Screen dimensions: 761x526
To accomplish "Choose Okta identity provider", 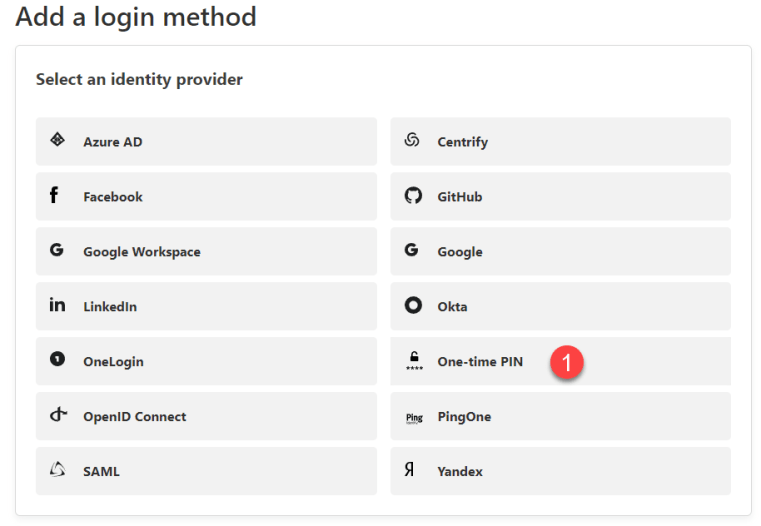I will pos(561,306).
